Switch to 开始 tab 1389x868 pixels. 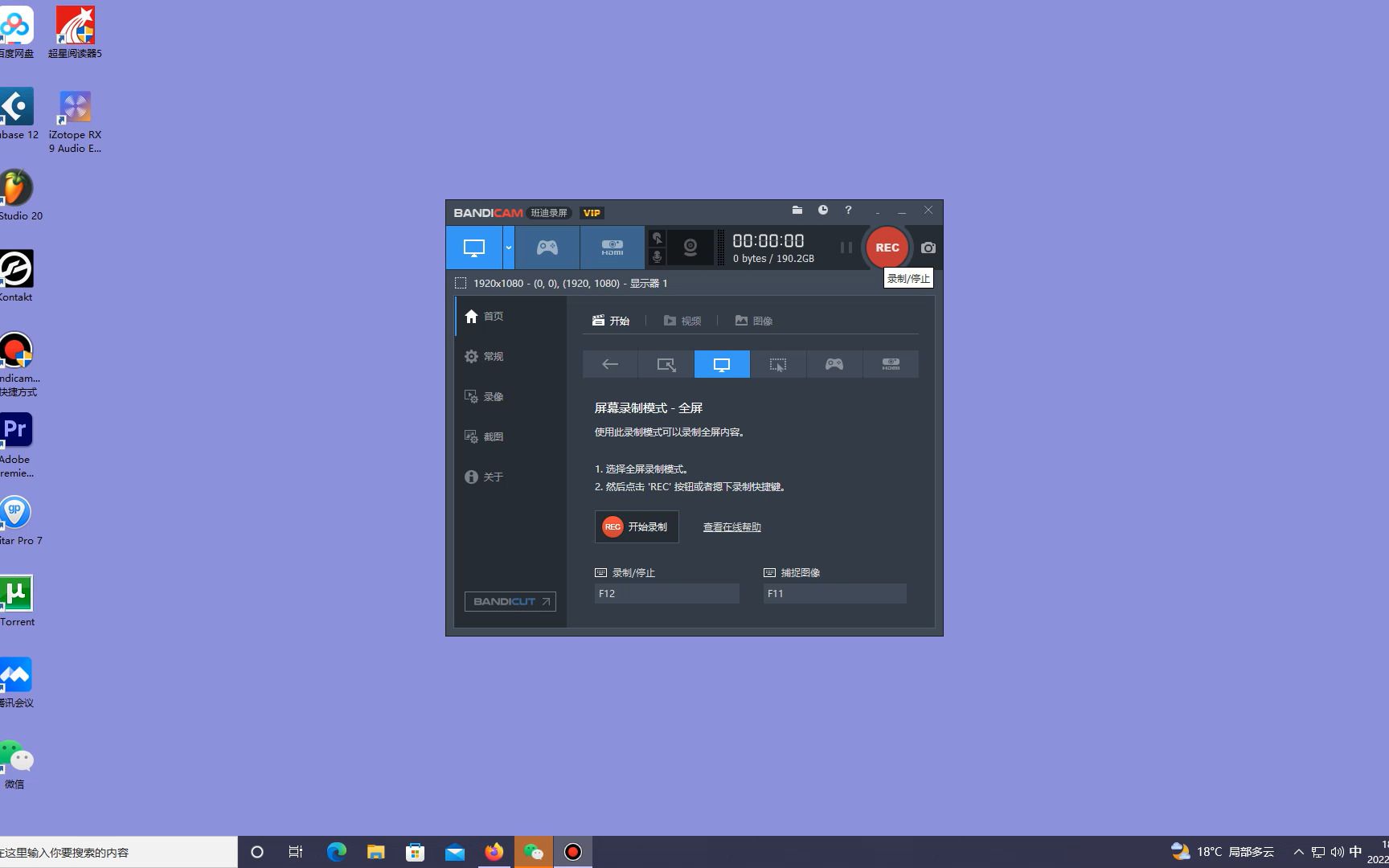point(611,321)
